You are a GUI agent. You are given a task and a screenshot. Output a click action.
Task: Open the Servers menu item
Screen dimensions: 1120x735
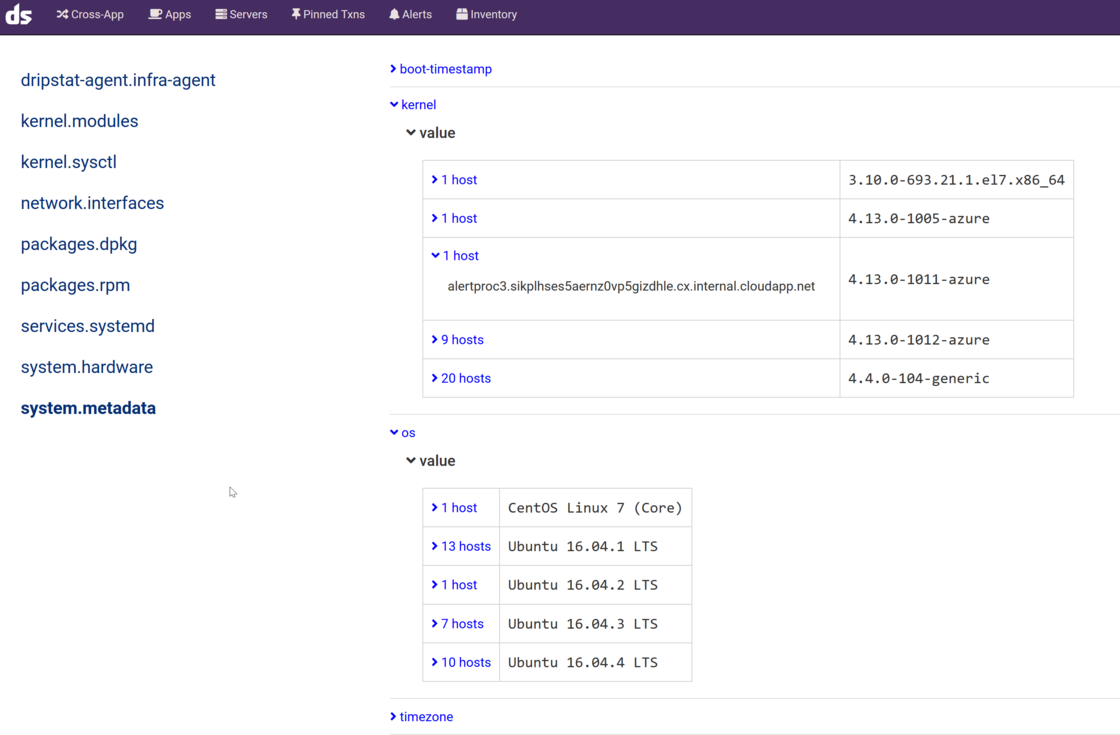point(248,14)
